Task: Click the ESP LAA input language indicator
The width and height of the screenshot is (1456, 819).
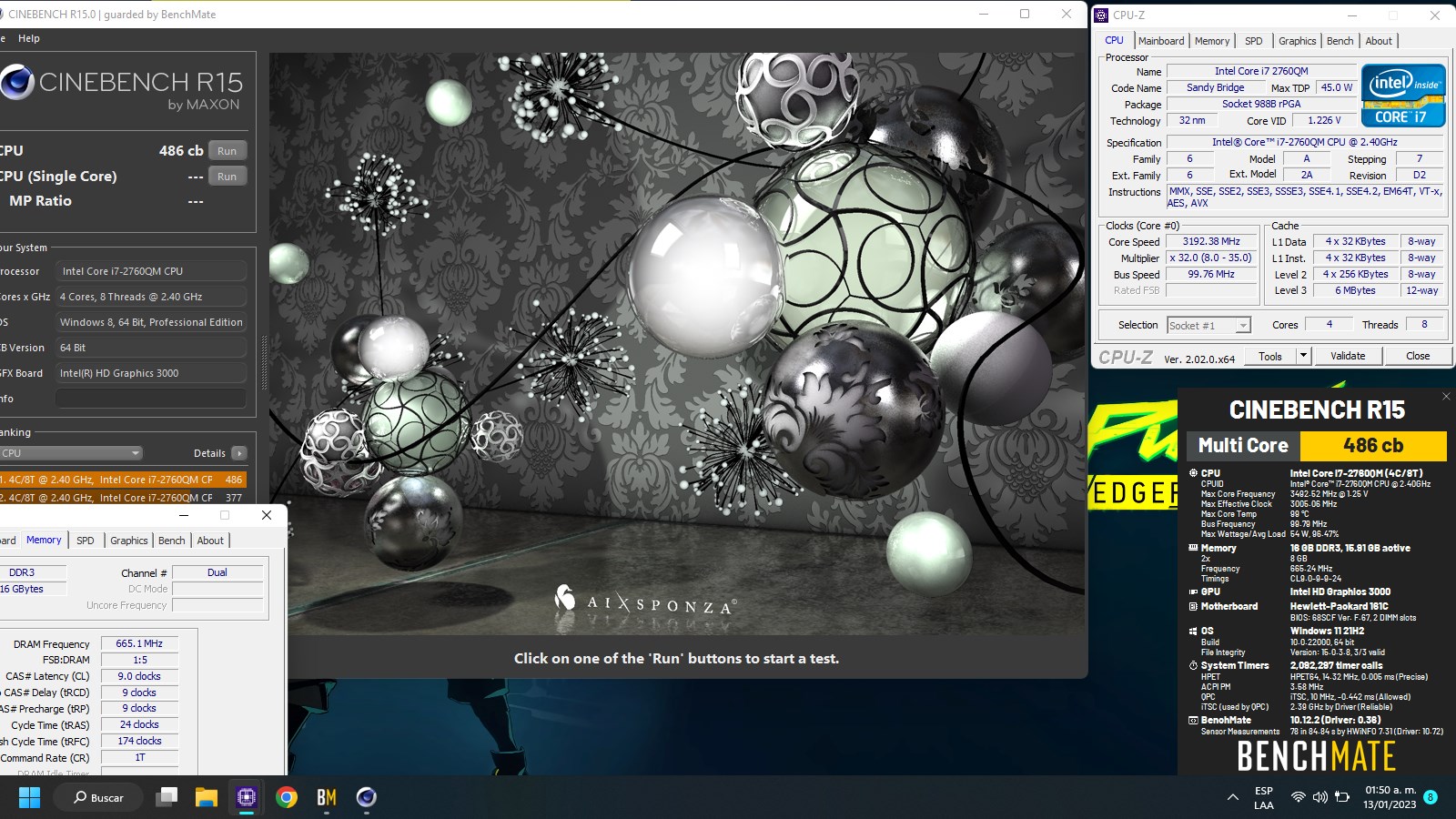Action: pyautogui.click(x=1264, y=797)
